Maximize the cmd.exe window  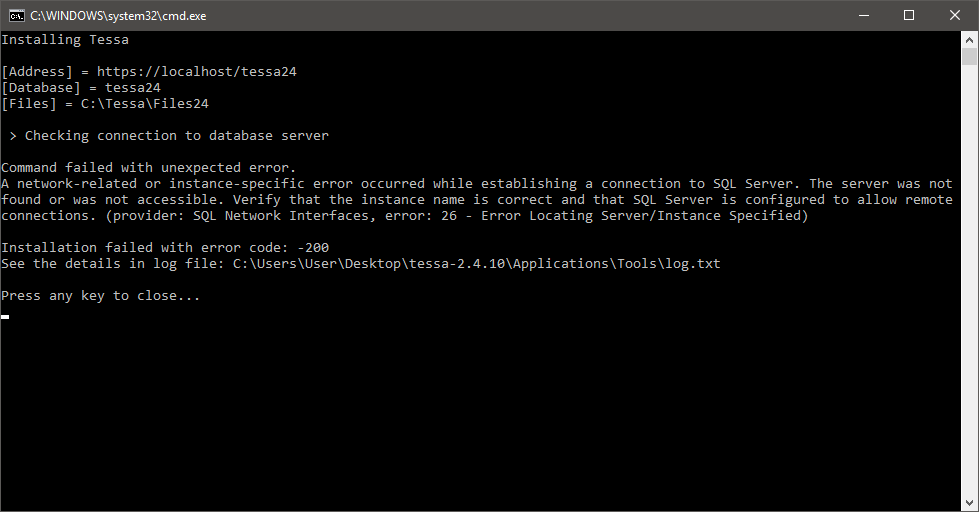(909, 16)
